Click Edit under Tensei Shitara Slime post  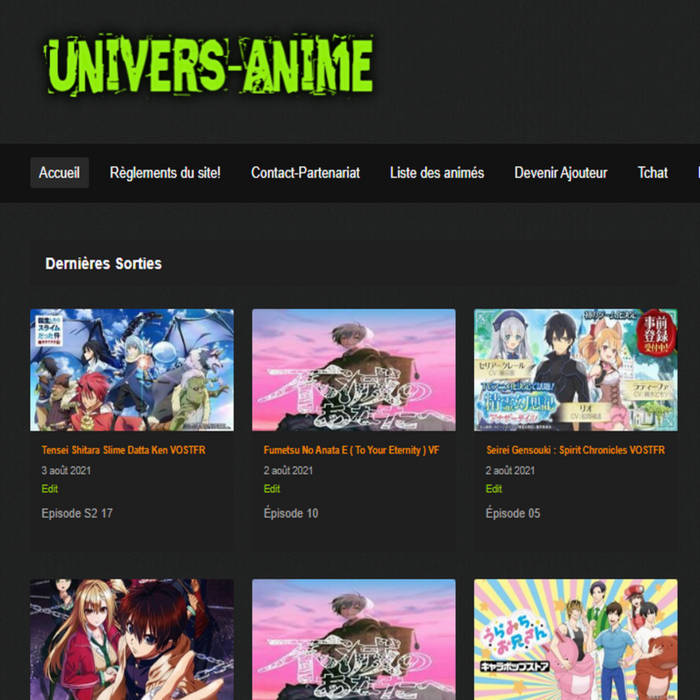click(50, 489)
